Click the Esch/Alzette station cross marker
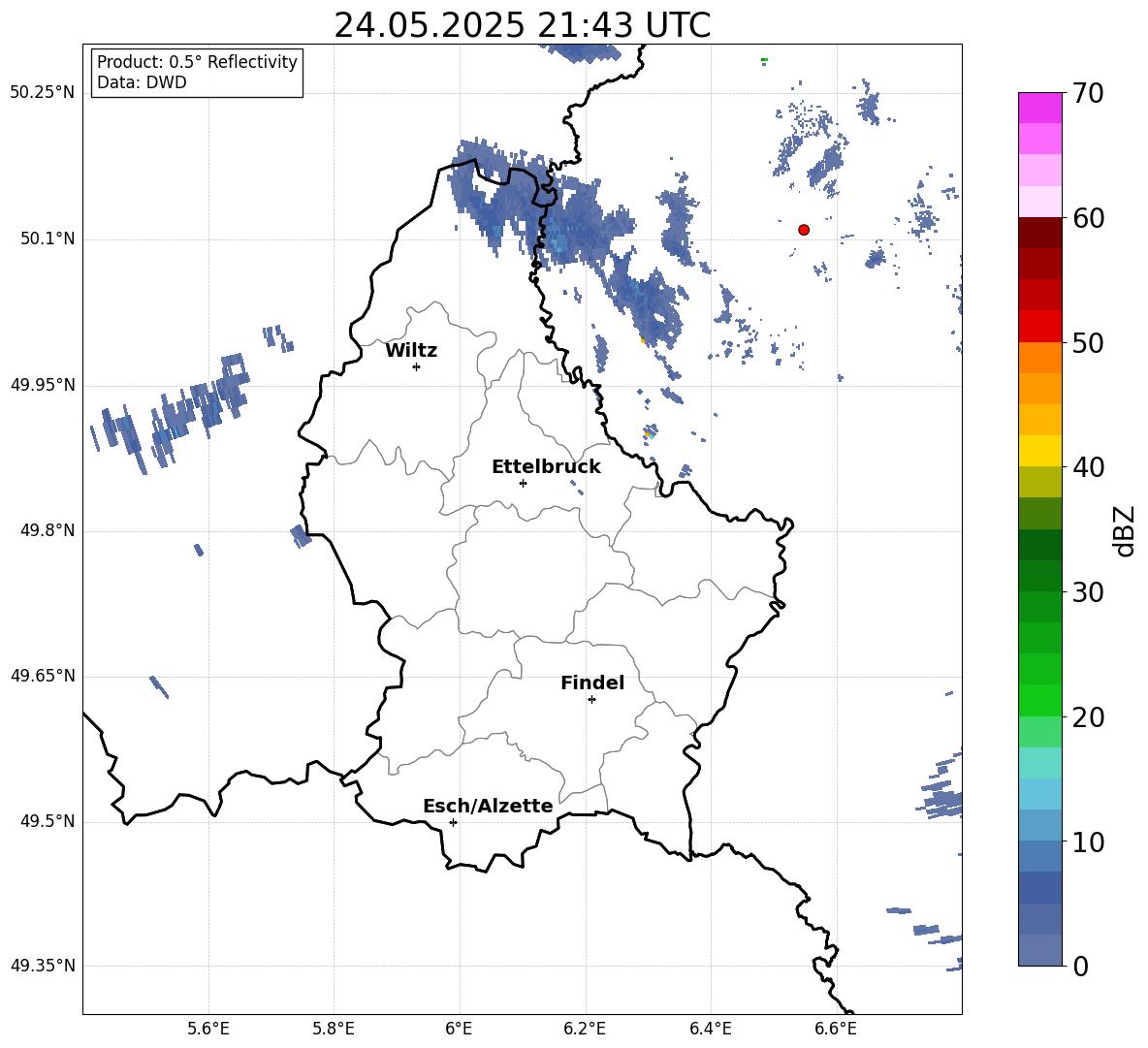 (453, 822)
